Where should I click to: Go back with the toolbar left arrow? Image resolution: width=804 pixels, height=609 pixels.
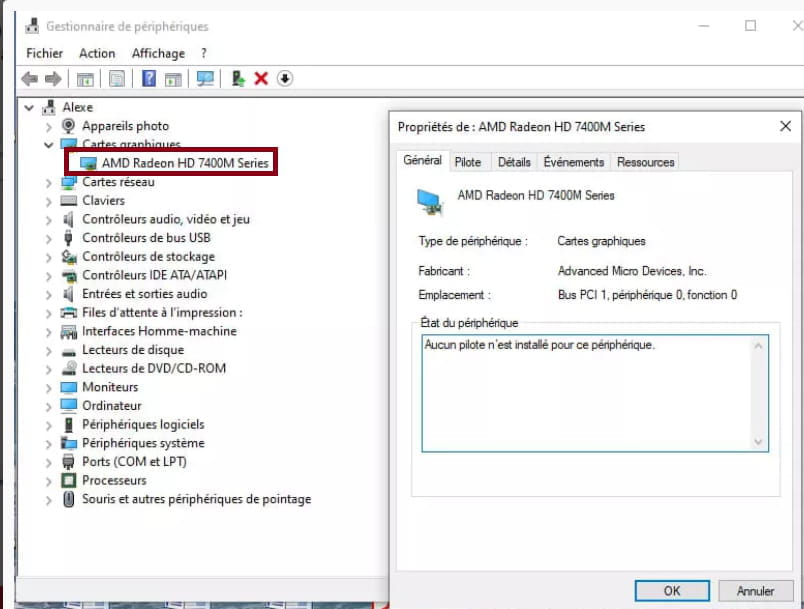[x=30, y=79]
